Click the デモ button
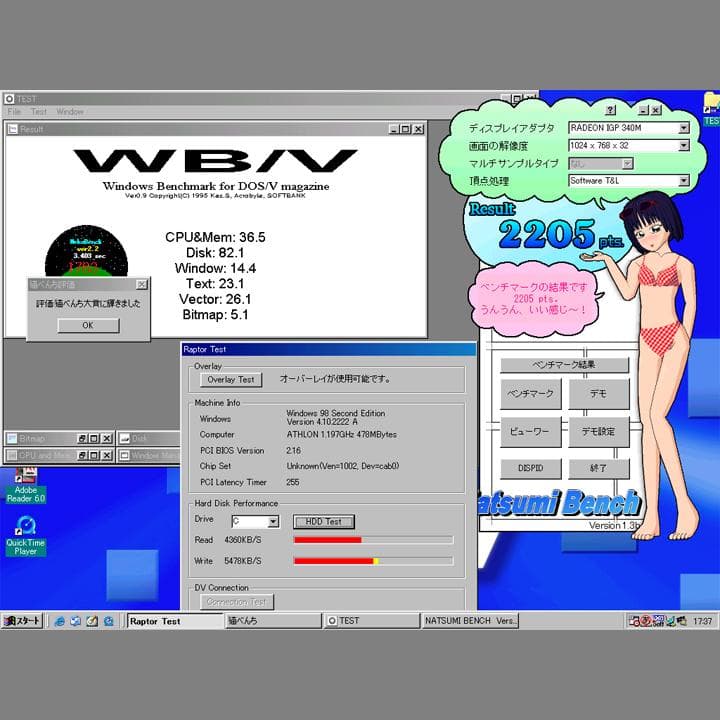 598,394
